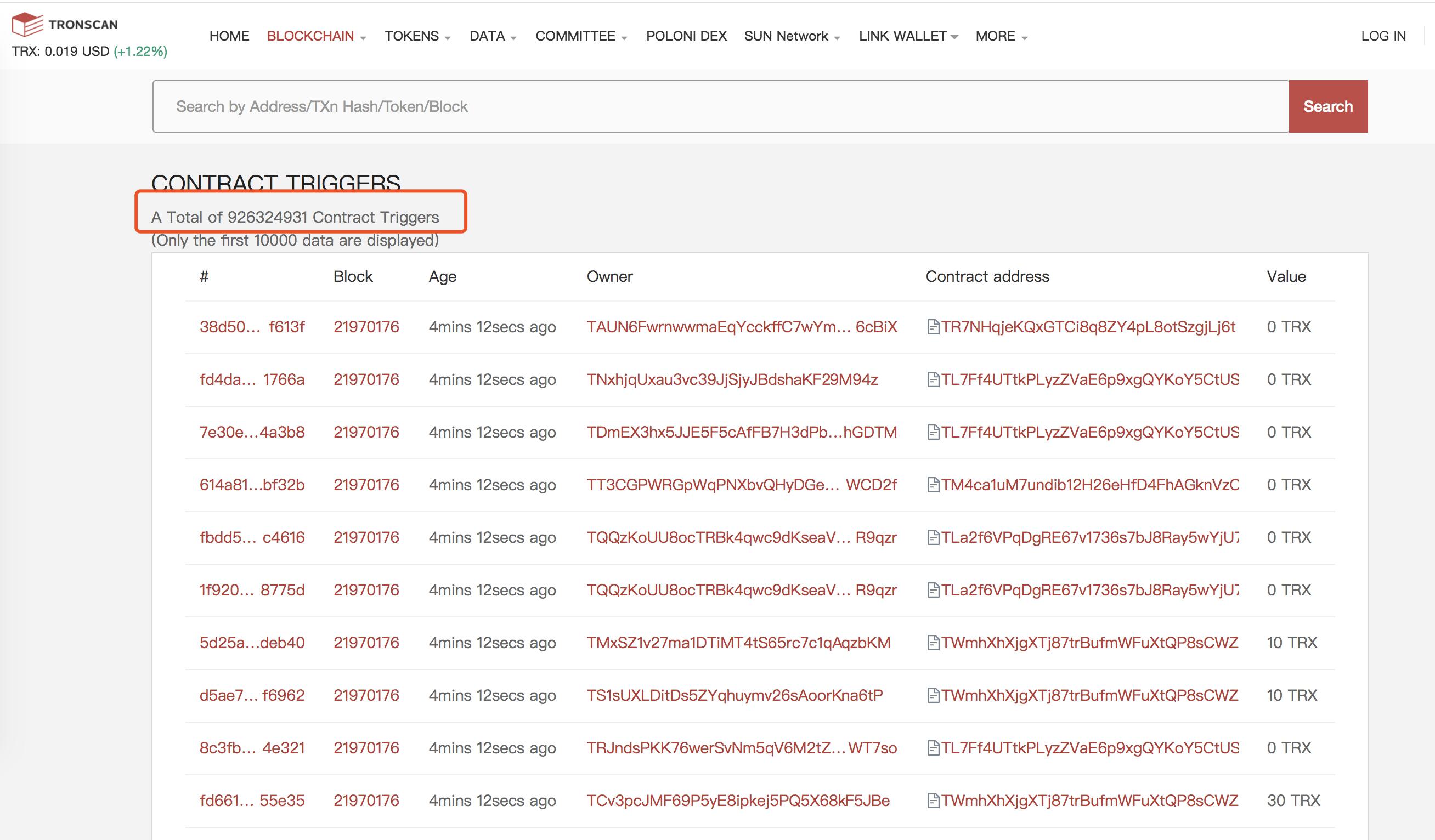Click the Tronscan logo icon

[27, 25]
